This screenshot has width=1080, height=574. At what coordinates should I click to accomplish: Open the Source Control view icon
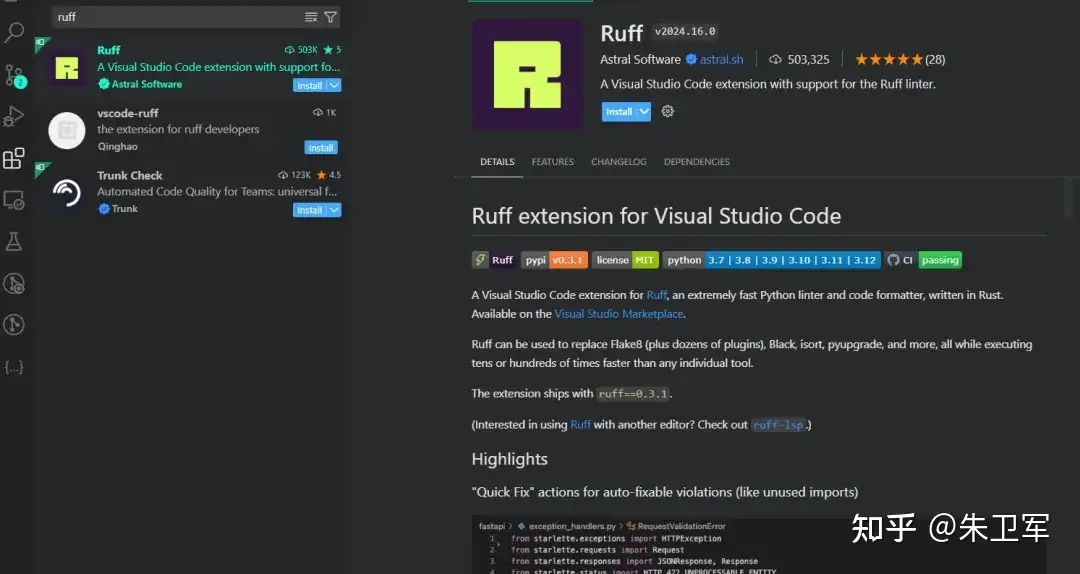pos(14,75)
